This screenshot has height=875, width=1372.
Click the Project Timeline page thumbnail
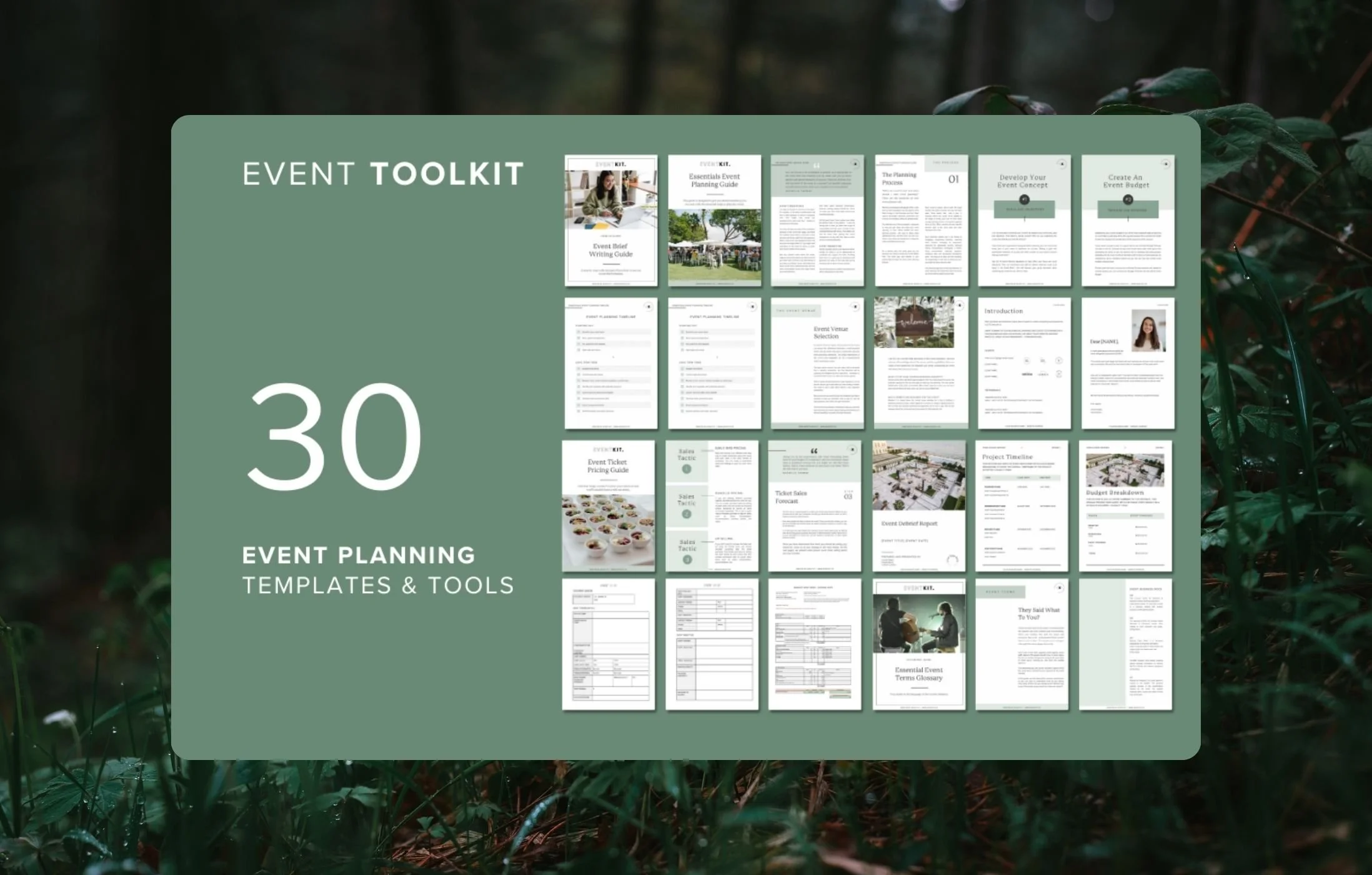1022,506
